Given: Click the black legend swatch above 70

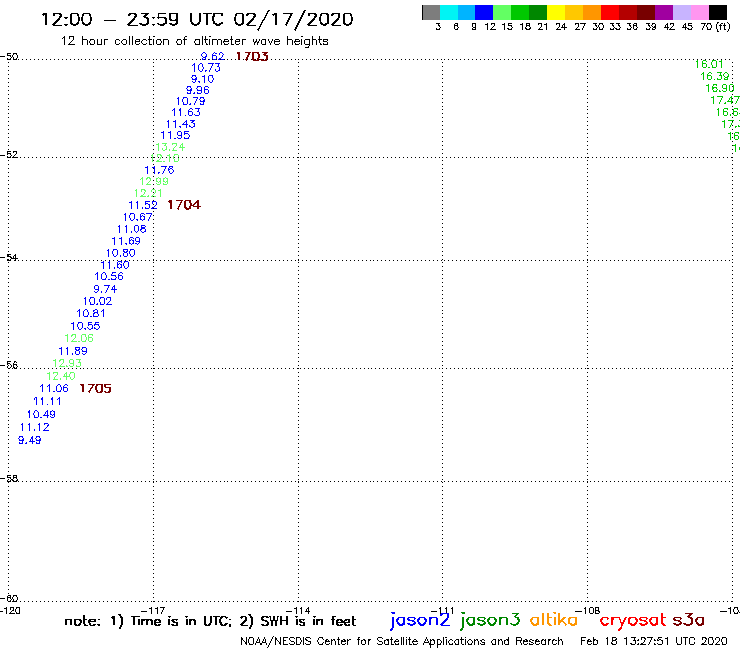Looking at the screenshot, I should pos(718,12).
